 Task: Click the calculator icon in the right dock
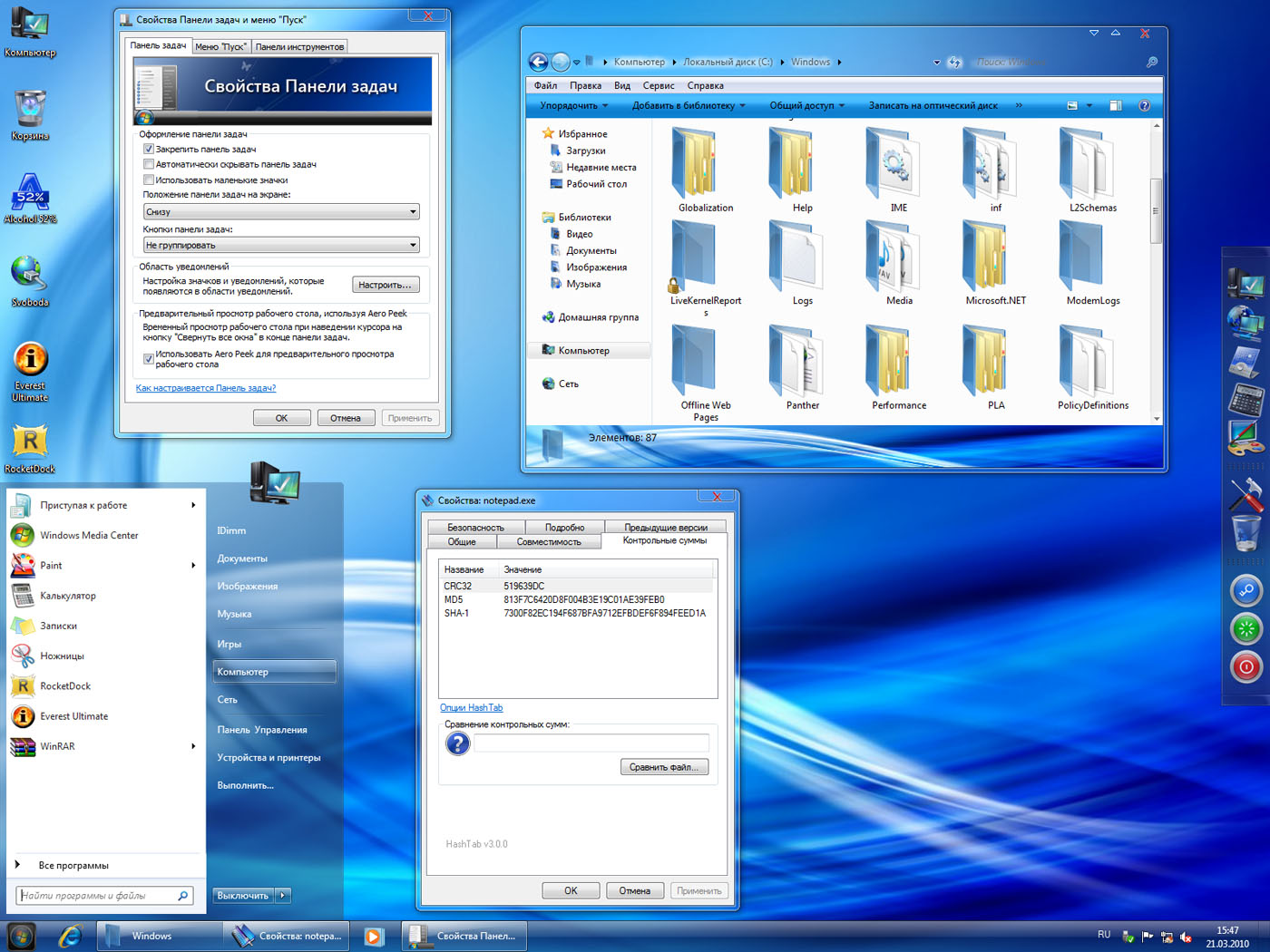coord(1246,400)
